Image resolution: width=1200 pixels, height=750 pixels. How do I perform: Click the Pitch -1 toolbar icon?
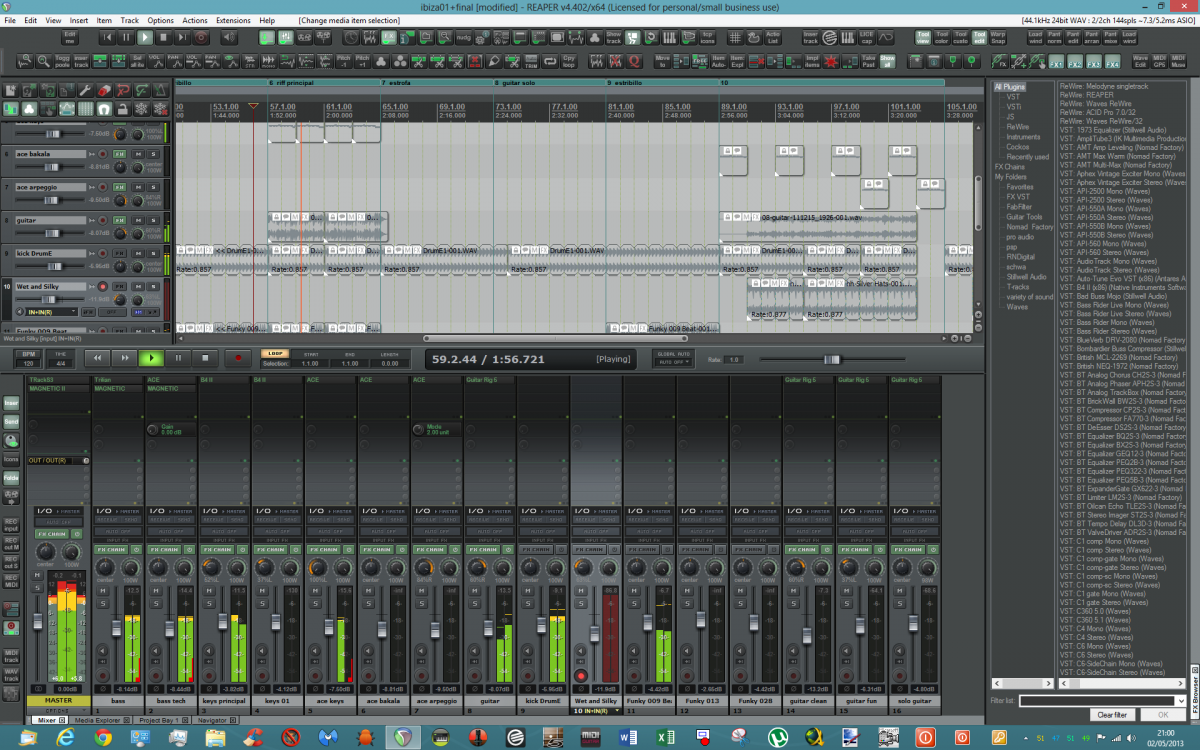point(344,62)
